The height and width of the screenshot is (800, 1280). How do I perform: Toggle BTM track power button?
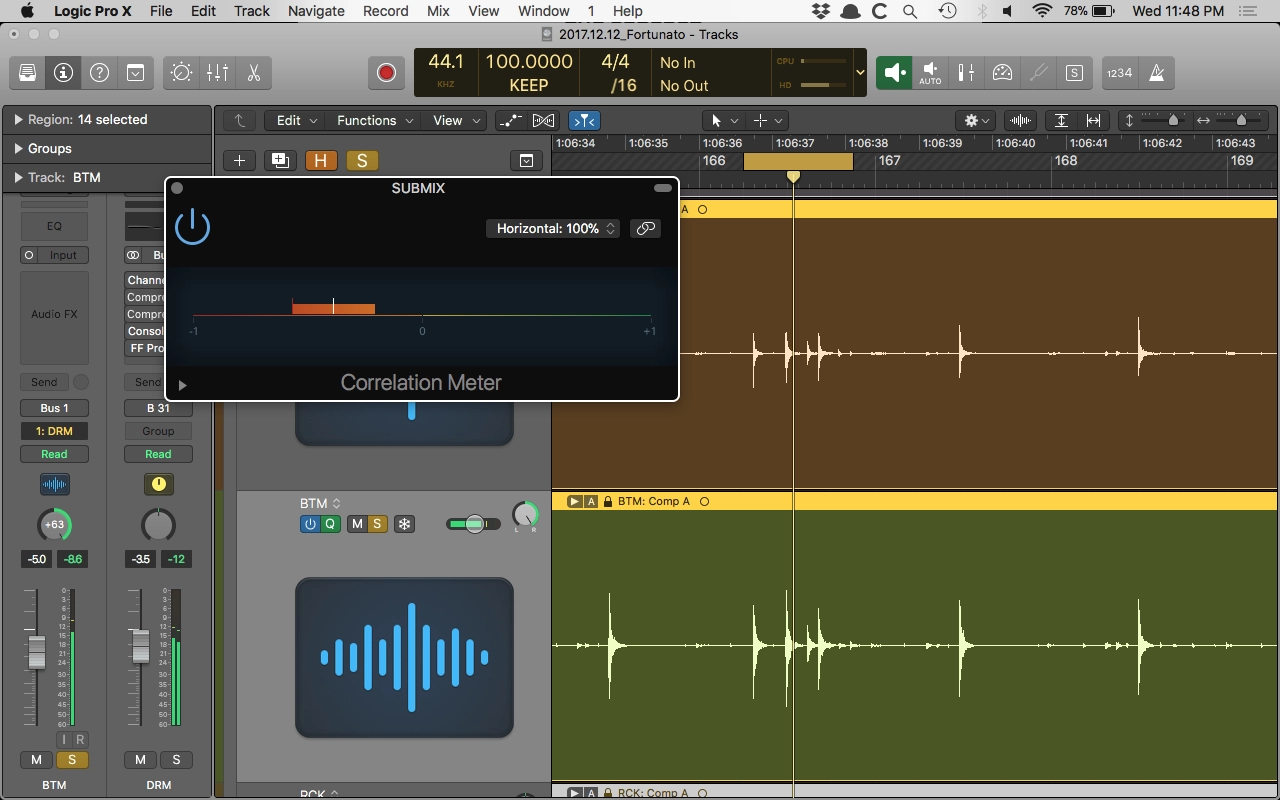[310, 524]
